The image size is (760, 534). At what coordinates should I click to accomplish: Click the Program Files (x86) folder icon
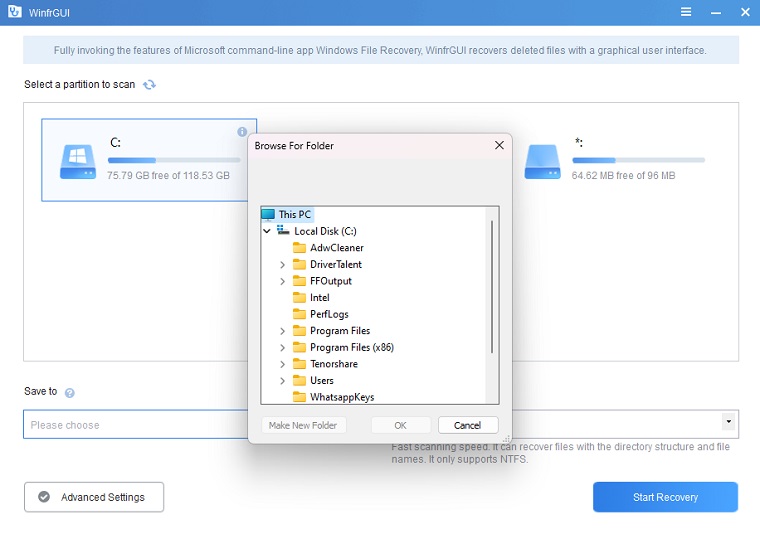(x=300, y=347)
